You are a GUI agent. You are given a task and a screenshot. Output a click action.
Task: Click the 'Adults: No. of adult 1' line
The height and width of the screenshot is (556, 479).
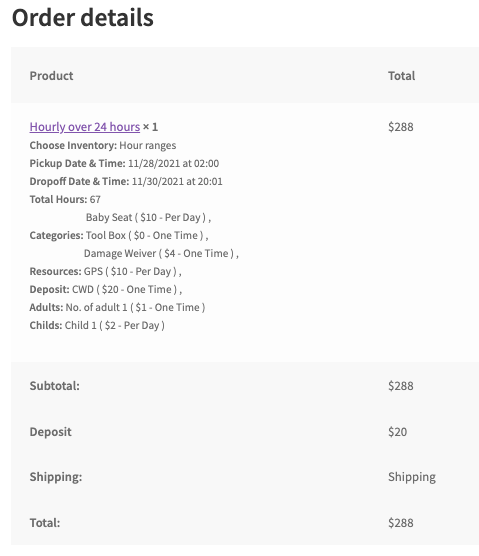117,307
